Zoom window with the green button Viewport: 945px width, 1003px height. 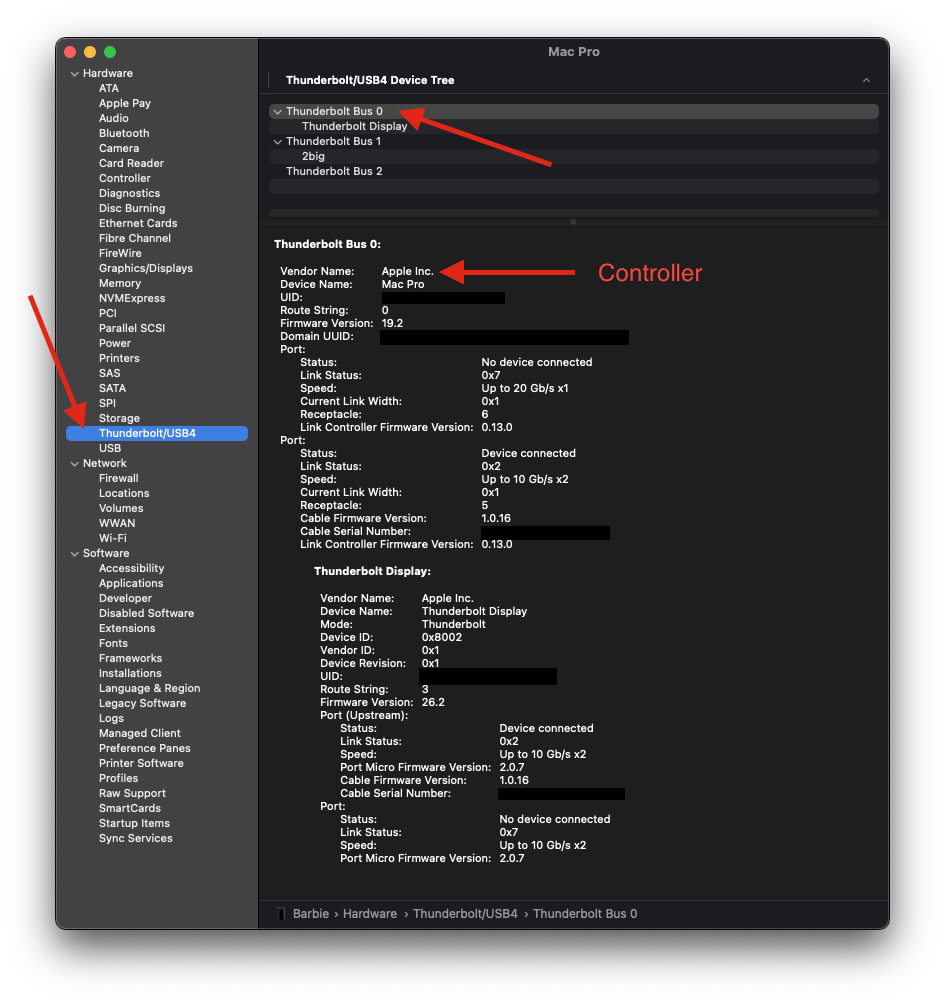(110, 52)
